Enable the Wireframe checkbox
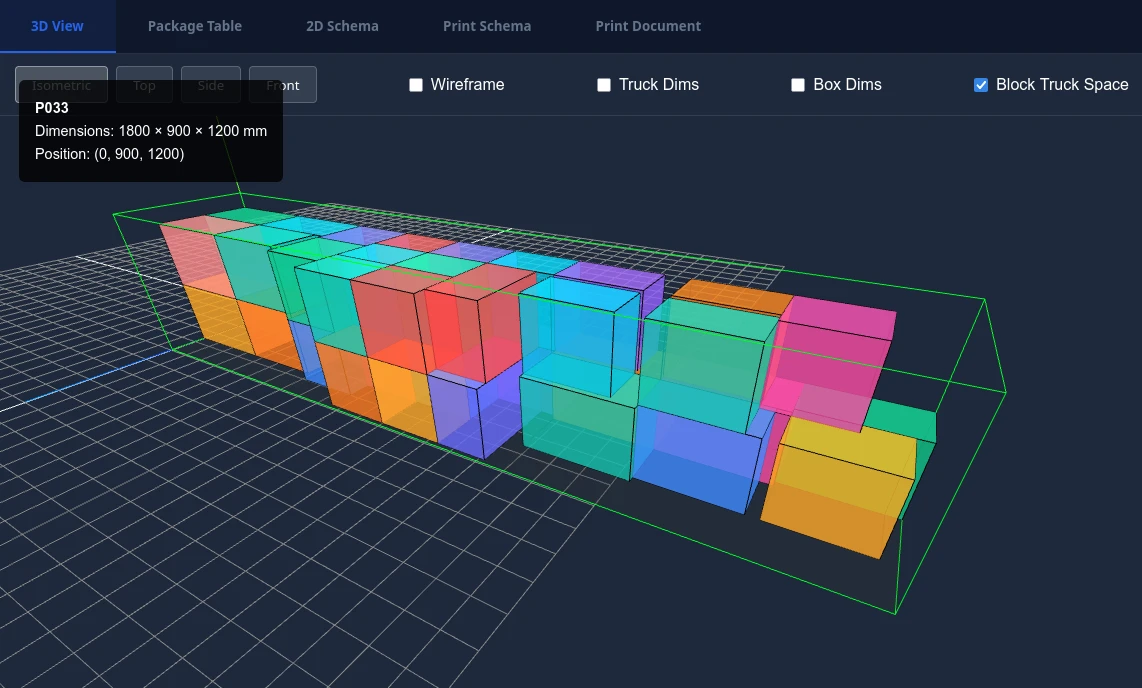 416,85
